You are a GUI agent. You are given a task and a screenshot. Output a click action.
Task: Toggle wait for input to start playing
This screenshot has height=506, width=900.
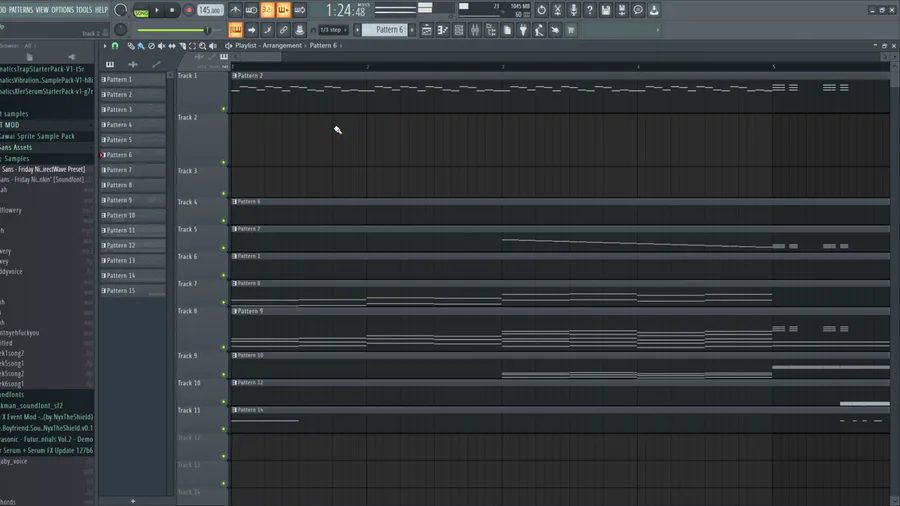click(251, 10)
